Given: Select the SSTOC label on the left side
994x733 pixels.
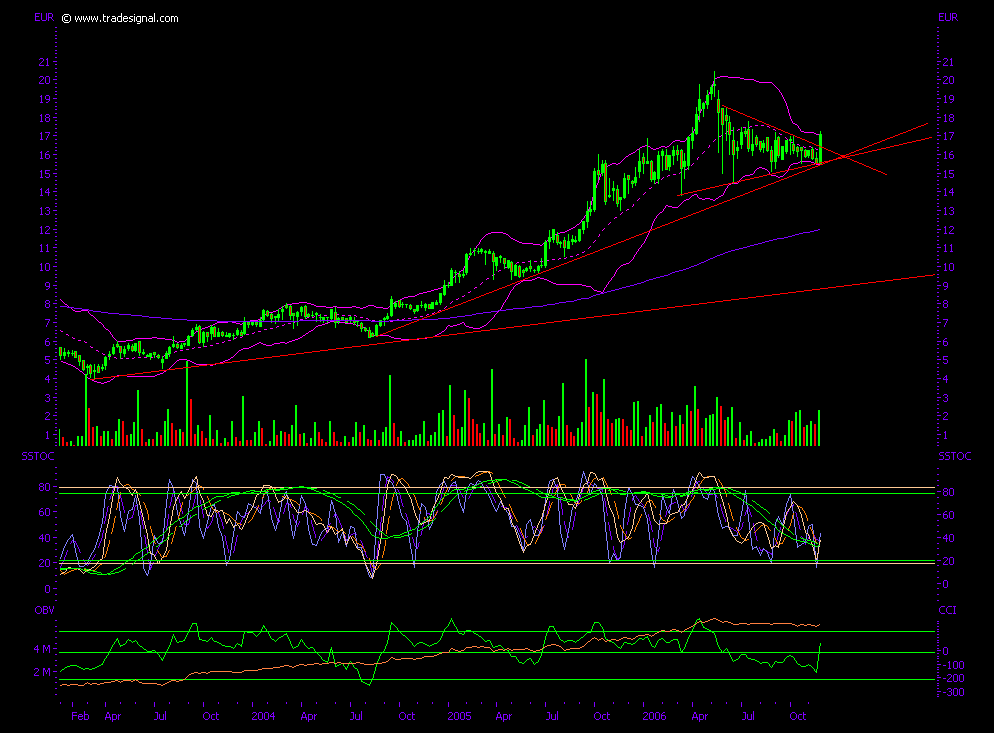Looking at the screenshot, I should pyautogui.click(x=38, y=457).
